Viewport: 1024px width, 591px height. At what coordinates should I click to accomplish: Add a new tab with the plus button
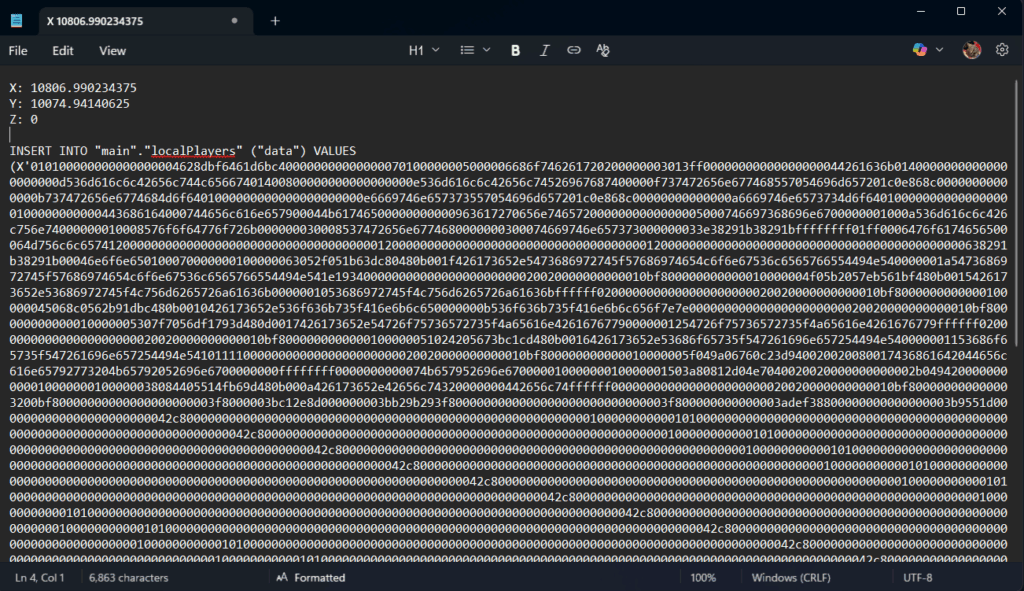[x=275, y=20]
